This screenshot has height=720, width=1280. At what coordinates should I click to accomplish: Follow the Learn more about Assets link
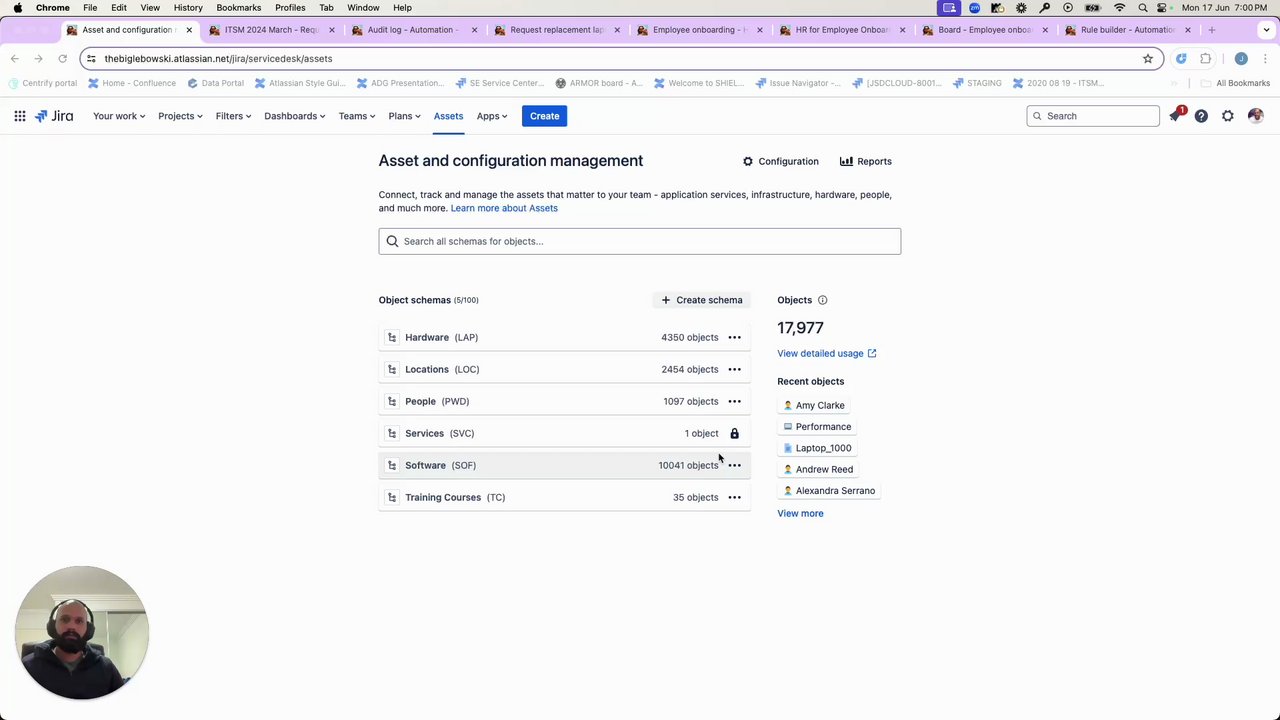pos(504,208)
